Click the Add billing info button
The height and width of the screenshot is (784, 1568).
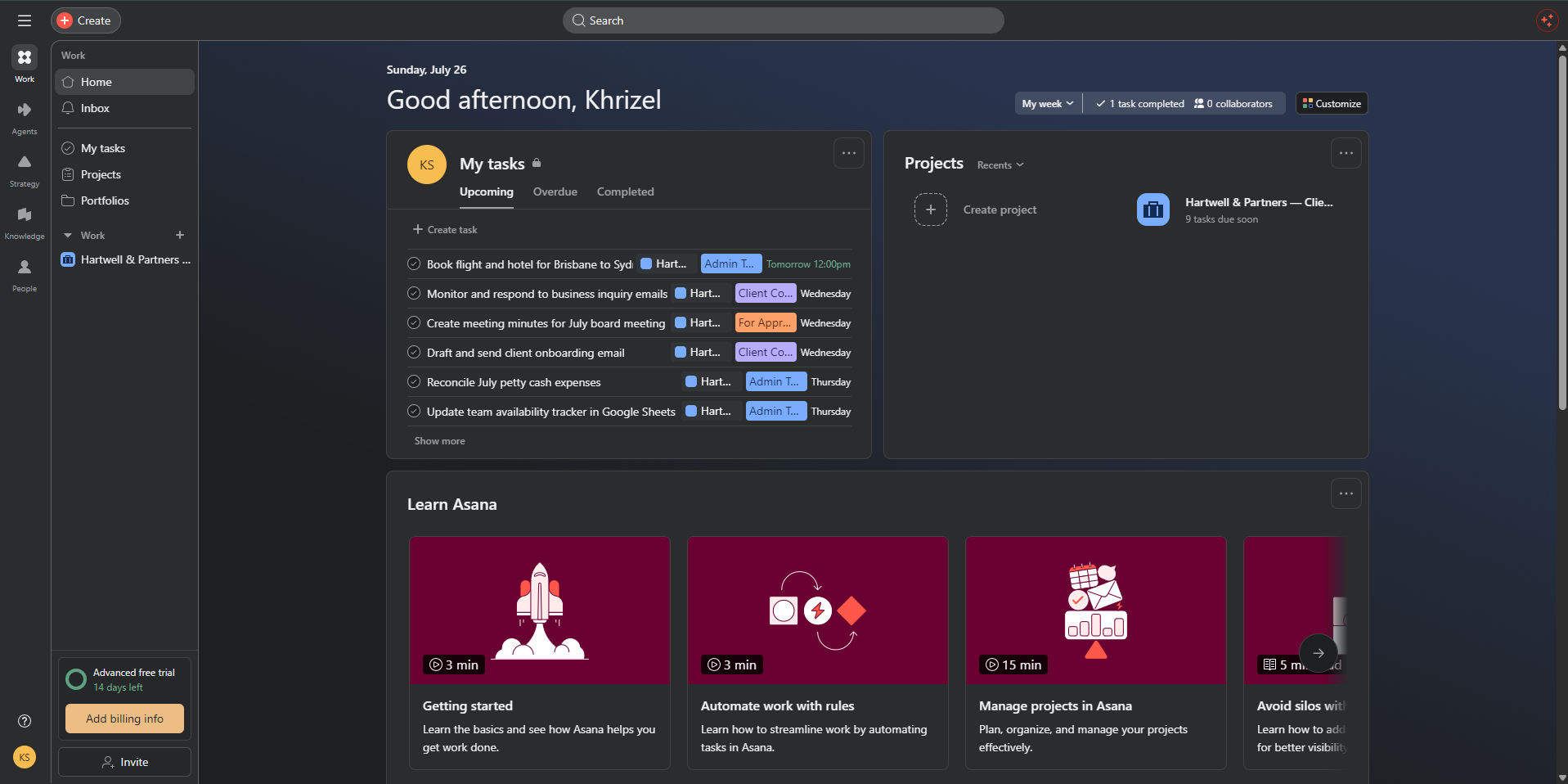pyautogui.click(x=124, y=719)
